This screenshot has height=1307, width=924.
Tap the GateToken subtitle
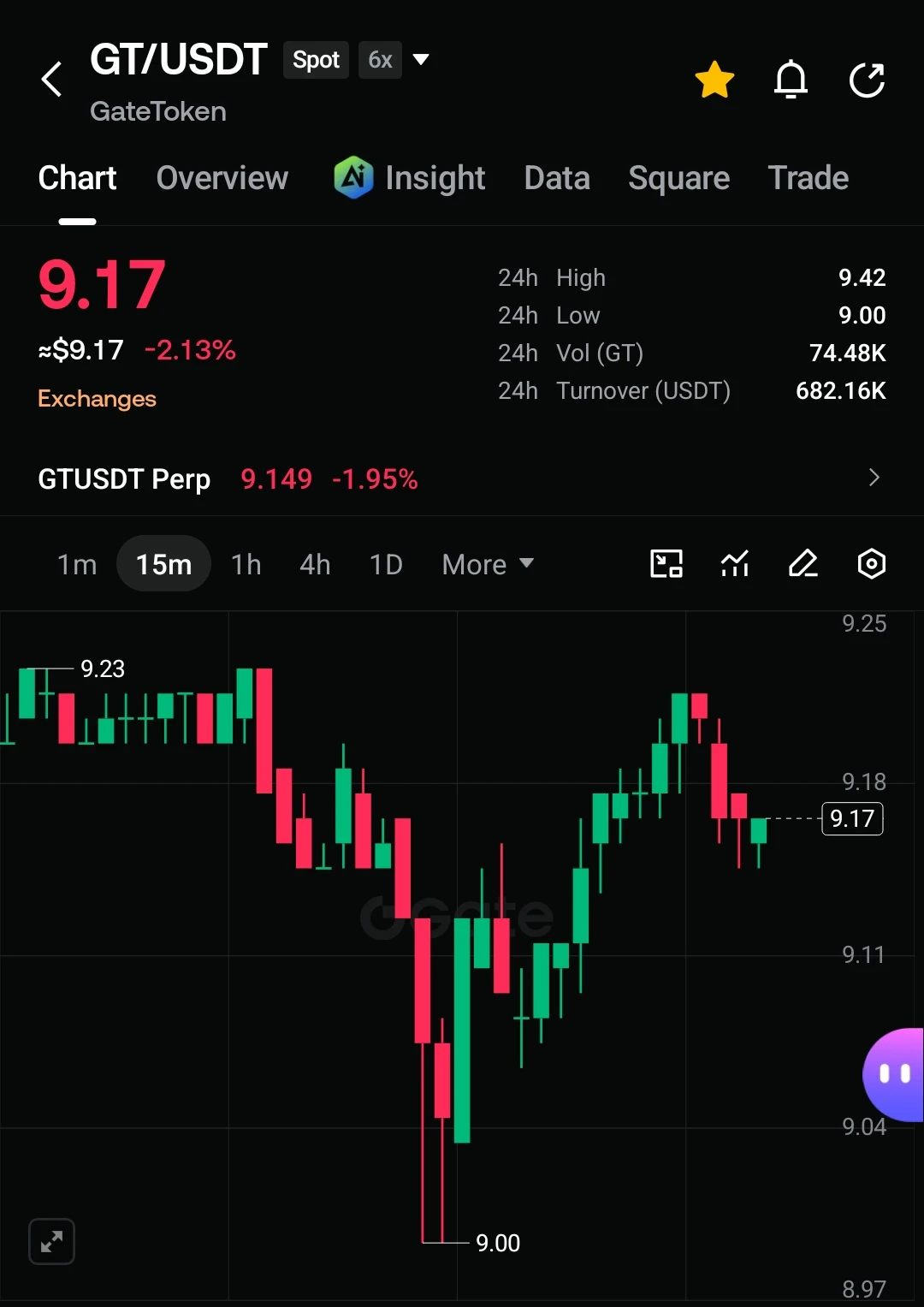[x=158, y=111]
